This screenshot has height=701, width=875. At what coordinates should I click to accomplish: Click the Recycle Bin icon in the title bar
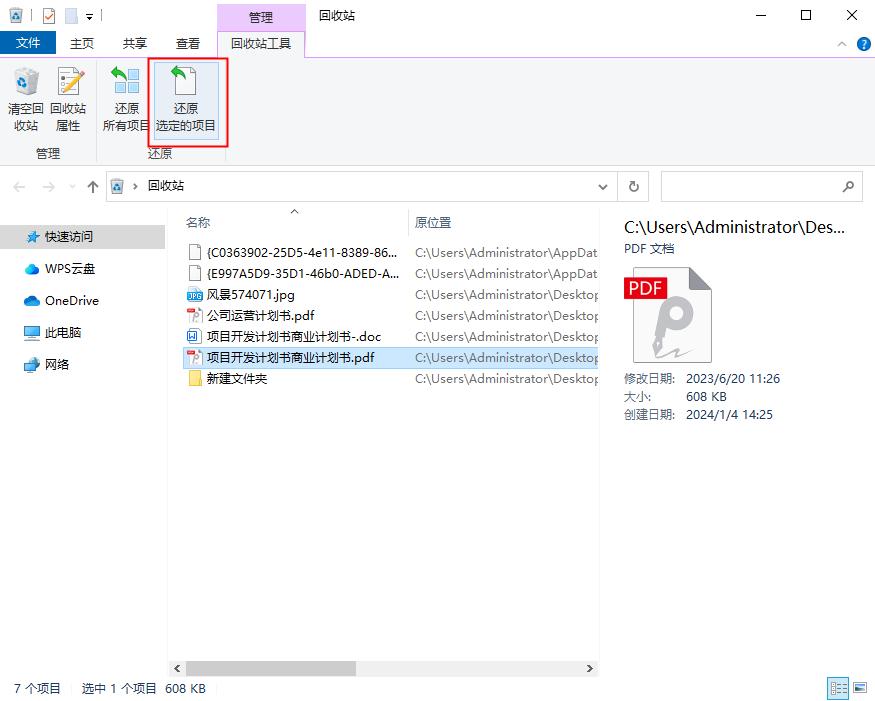tap(16, 15)
